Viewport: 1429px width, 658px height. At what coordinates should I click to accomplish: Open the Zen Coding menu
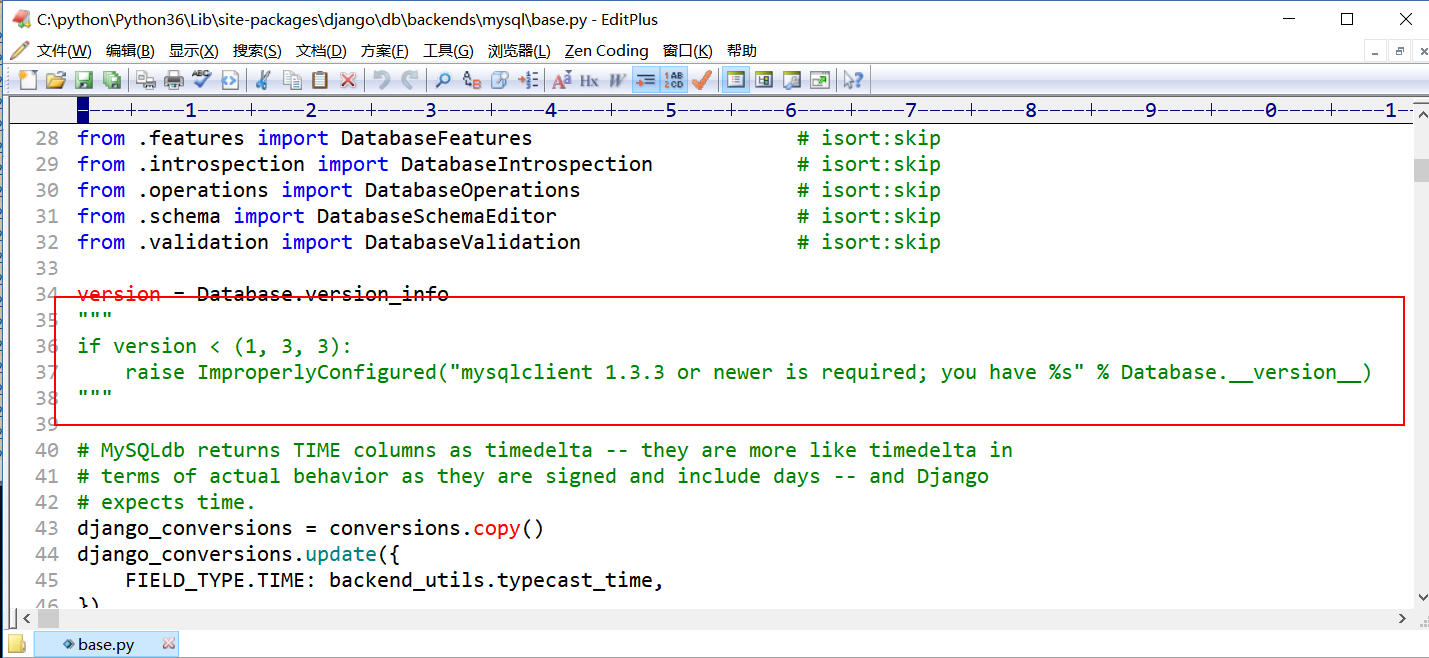pos(606,51)
